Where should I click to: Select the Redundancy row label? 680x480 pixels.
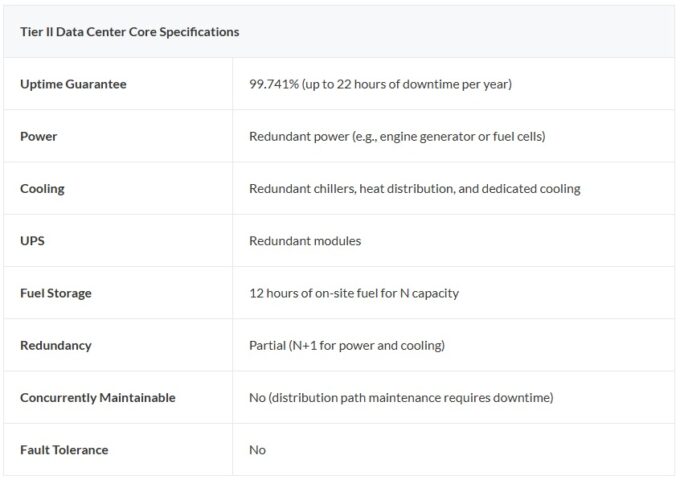56,345
